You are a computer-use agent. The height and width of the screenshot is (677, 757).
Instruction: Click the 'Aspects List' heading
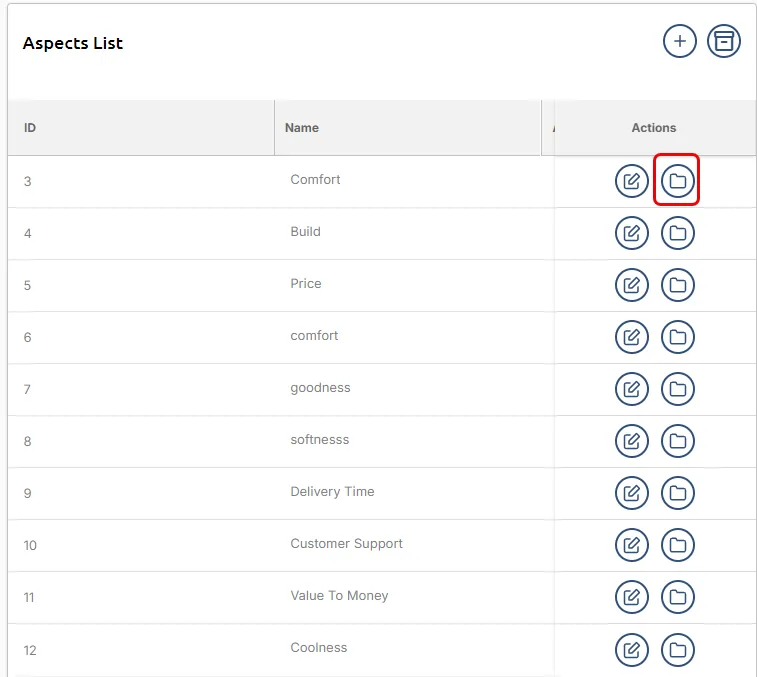(73, 43)
